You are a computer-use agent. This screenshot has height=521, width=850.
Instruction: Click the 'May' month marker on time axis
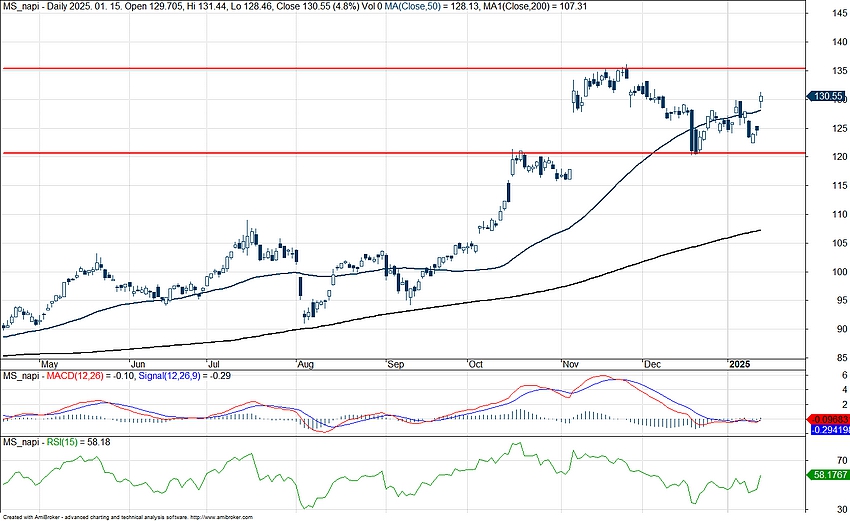48,361
